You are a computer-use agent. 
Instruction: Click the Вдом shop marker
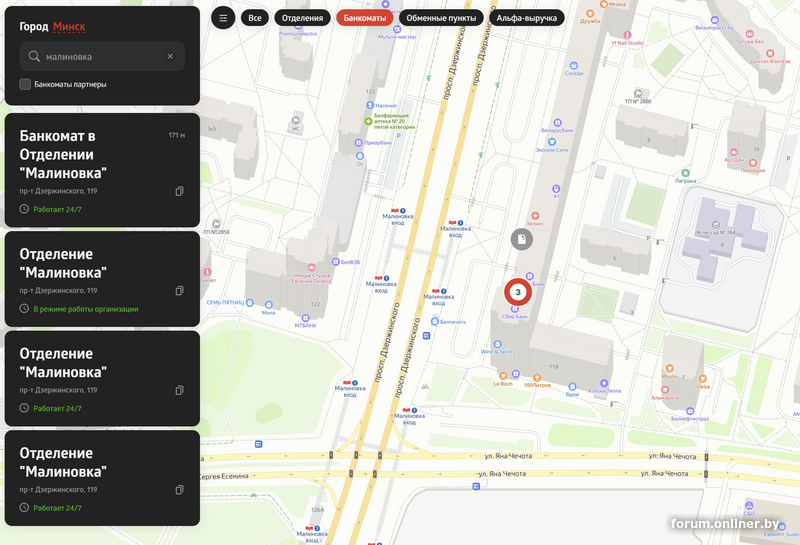coord(572,387)
